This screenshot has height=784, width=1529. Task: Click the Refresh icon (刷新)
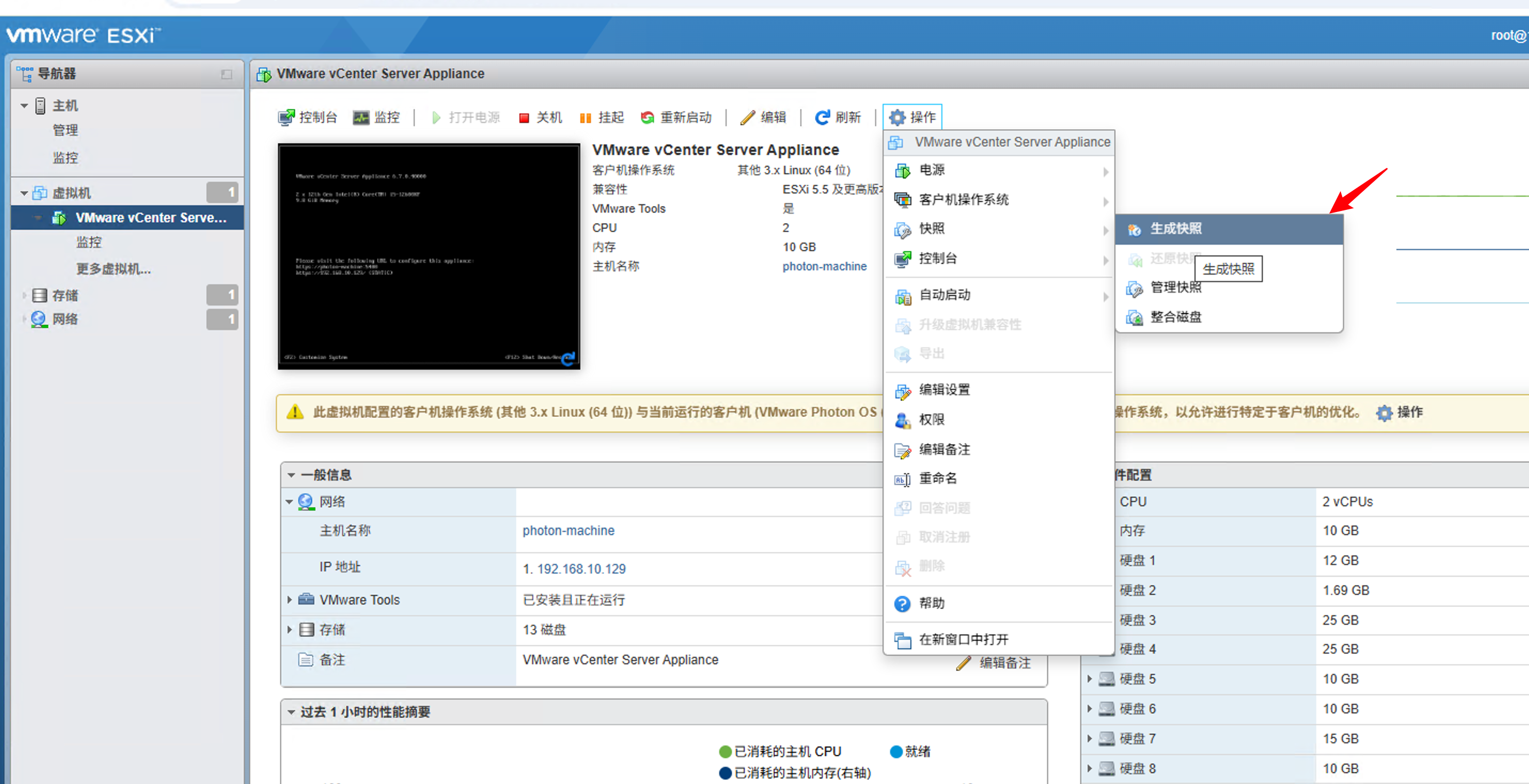[x=822, y=117]
